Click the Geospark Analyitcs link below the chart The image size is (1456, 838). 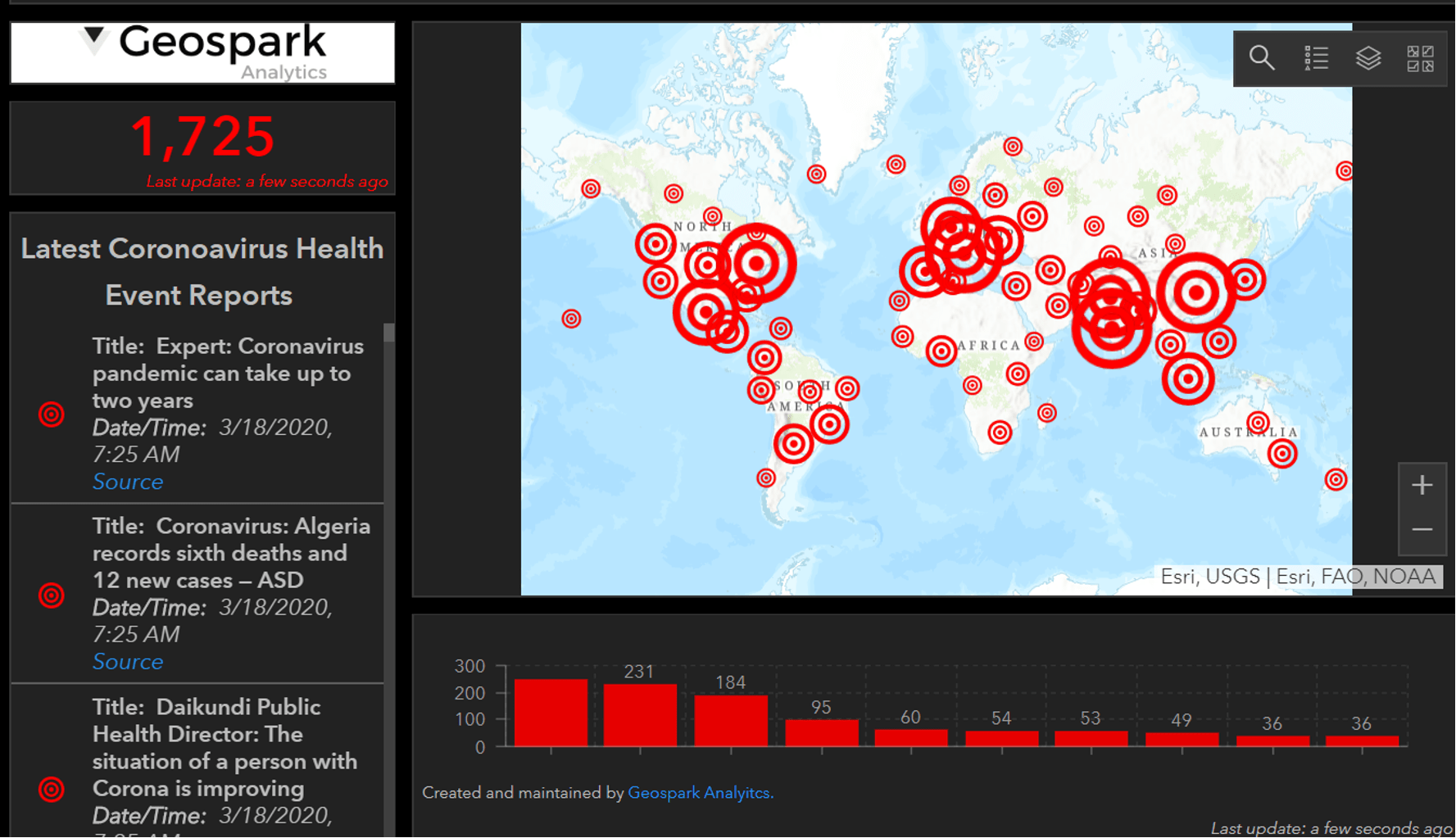tap(700, 792)
